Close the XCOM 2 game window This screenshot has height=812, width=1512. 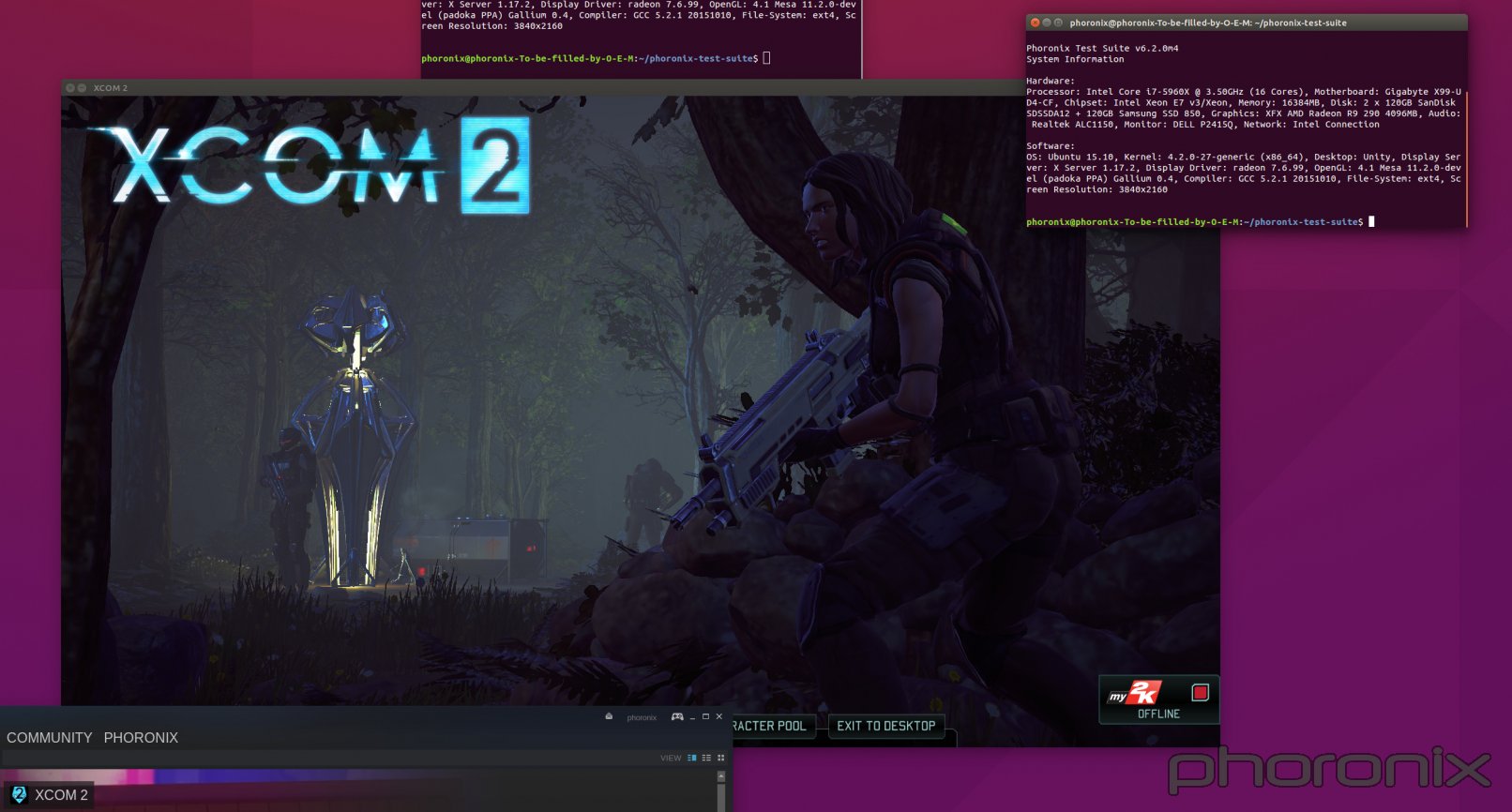(x=70, y=88)
